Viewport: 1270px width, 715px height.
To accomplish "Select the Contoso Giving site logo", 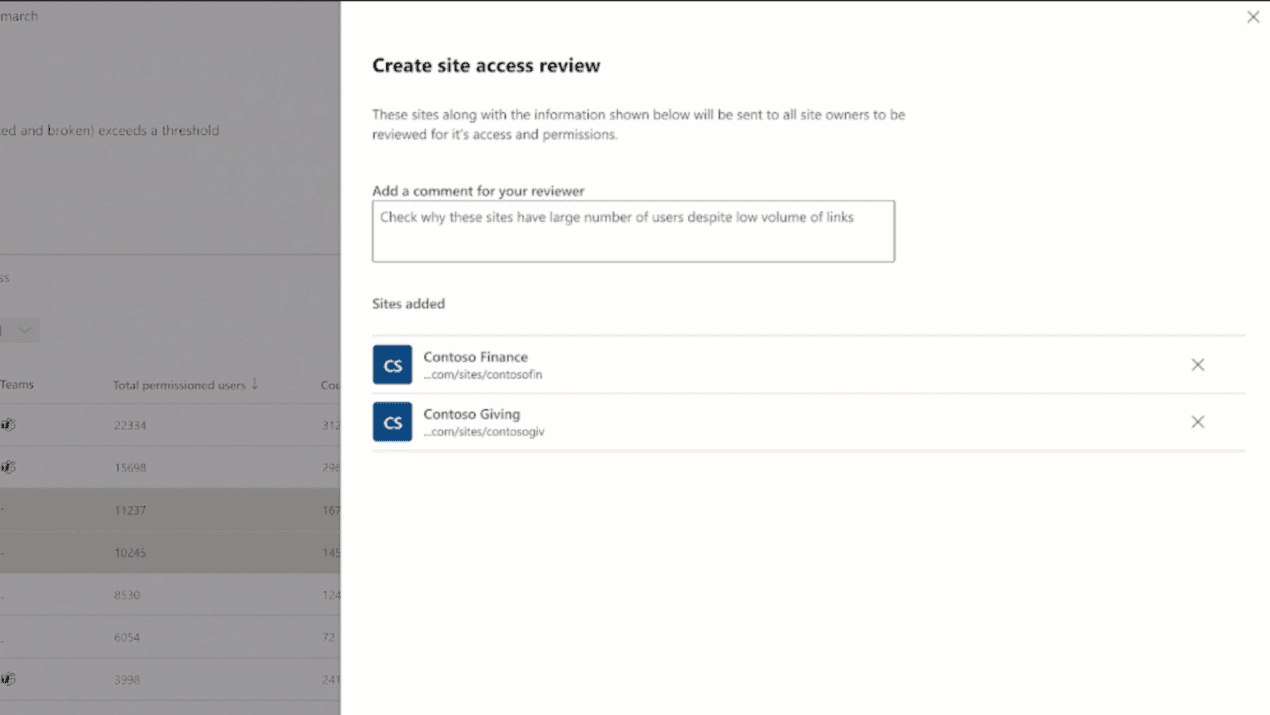I will point(391,421).
